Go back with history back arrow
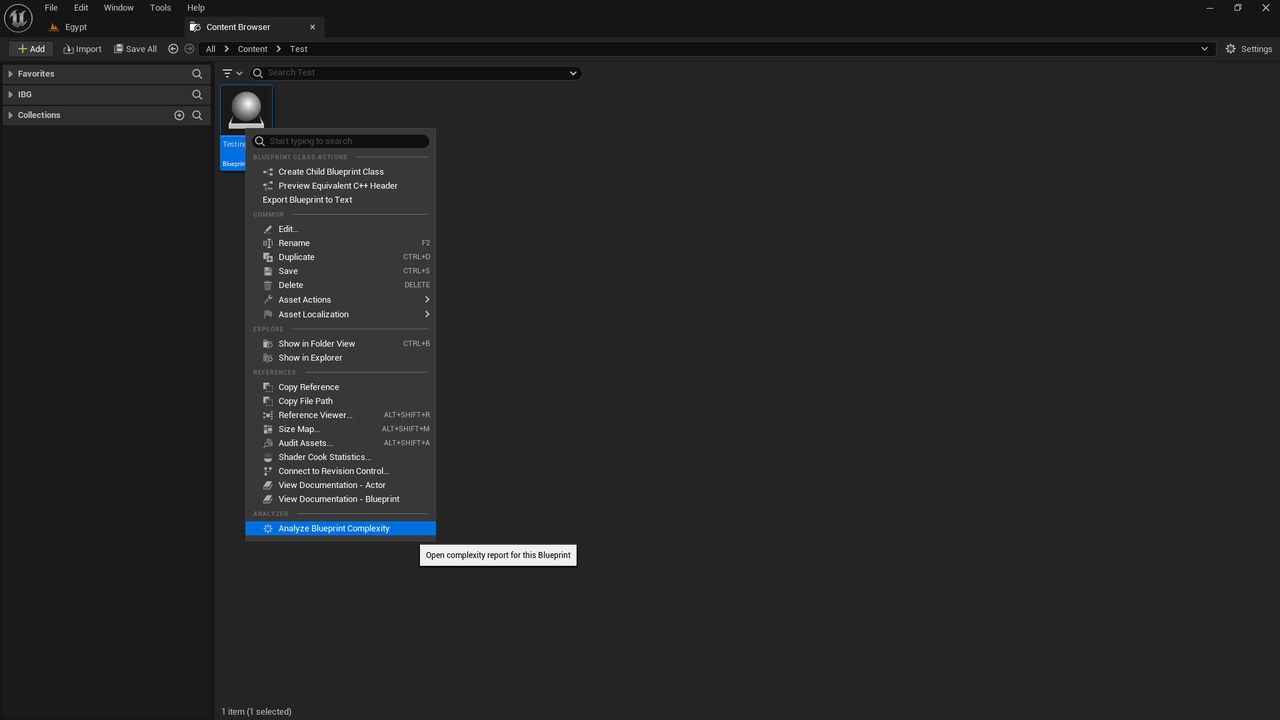This screenshot has width=1280, height=720. coord(173,49)
